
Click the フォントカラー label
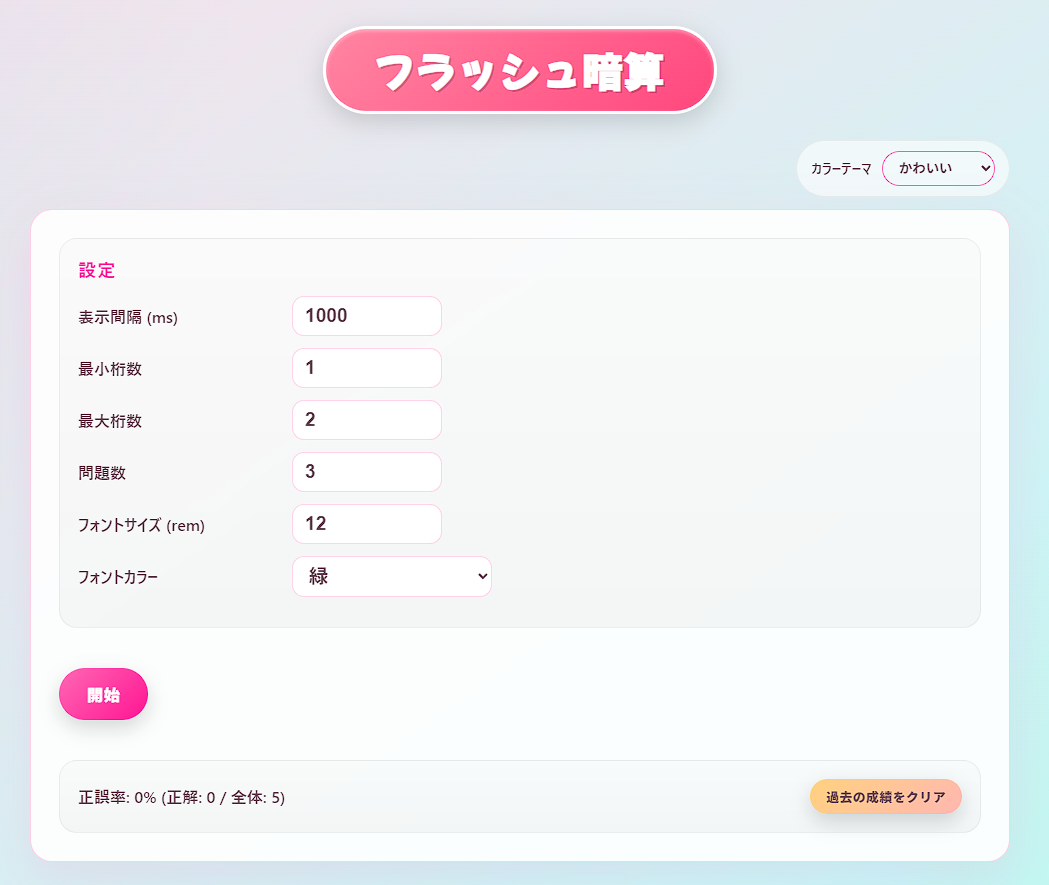(x=118, y=577)
